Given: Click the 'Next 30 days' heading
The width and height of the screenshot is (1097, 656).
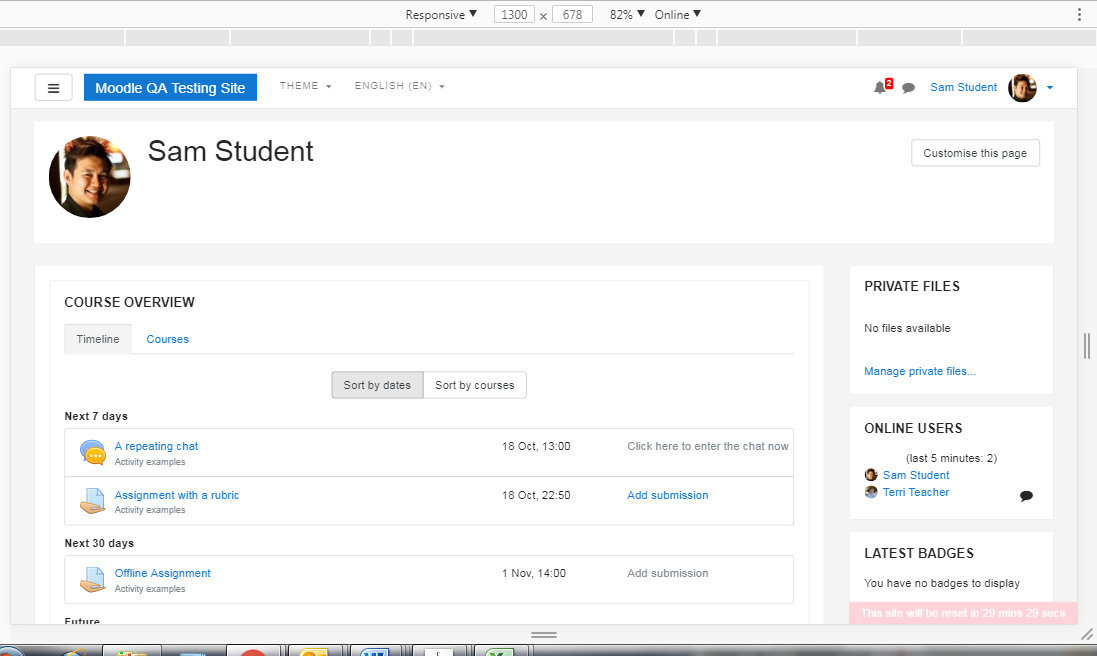Looking at the screenshot, I should pyautogui.click(x=99, y=543).
